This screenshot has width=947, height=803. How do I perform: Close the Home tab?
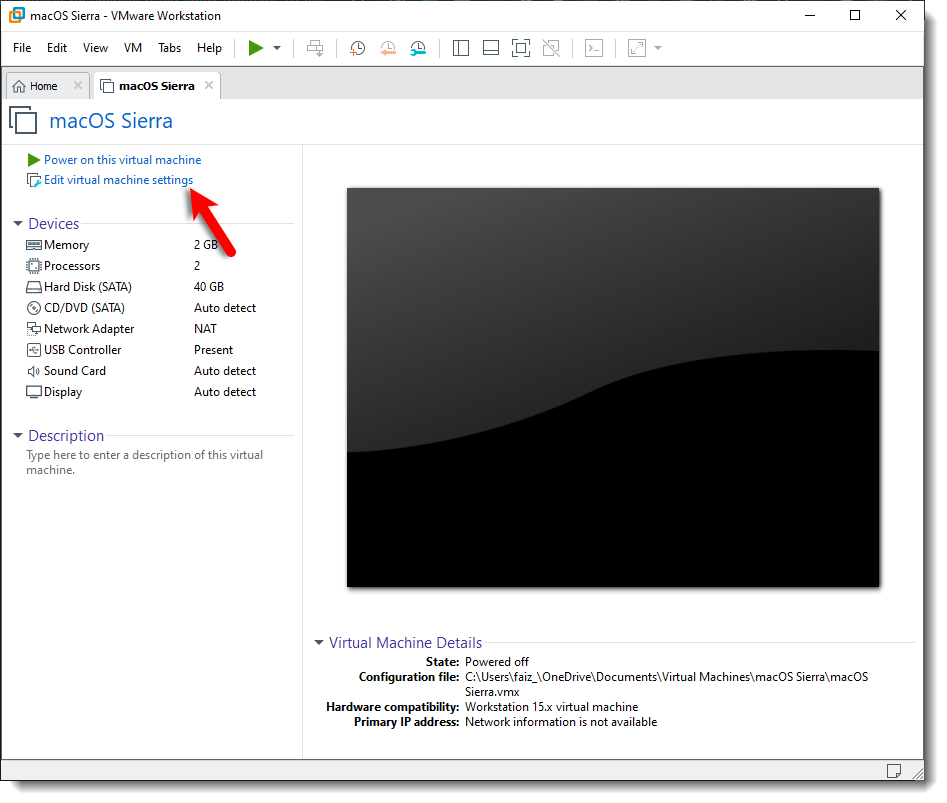pos(78,85)
